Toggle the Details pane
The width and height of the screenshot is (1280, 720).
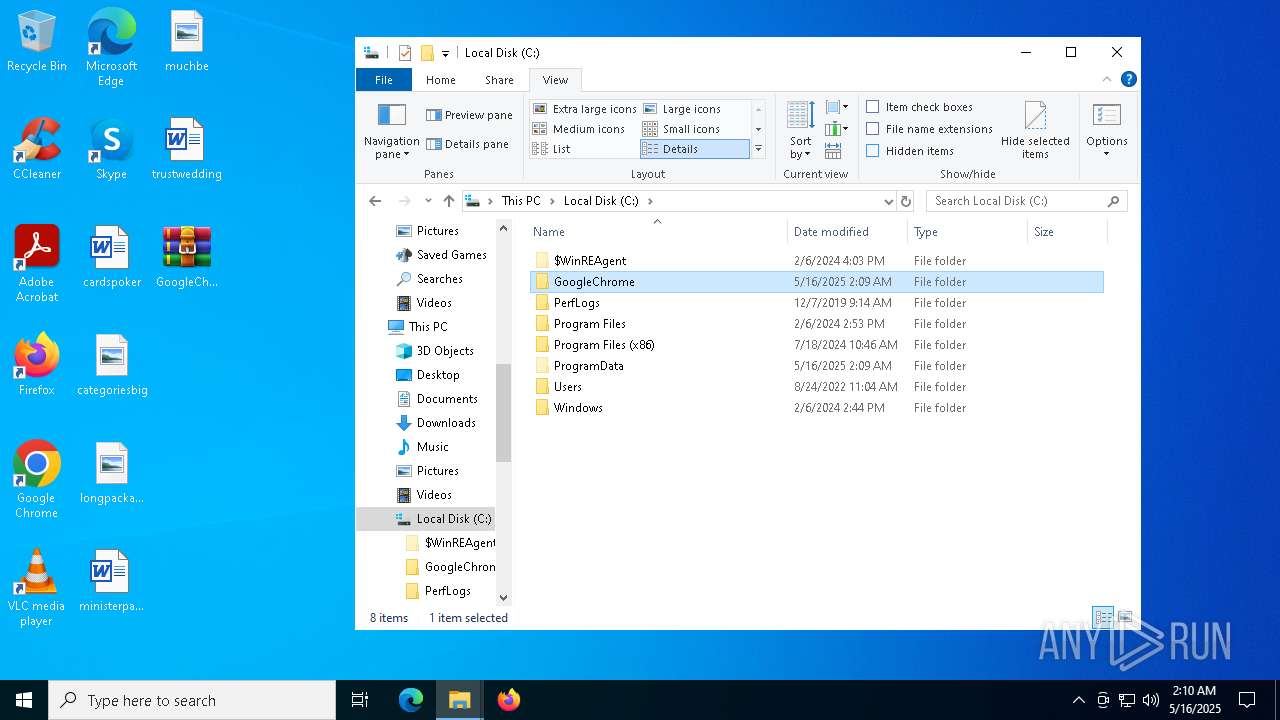pos(467,144)
